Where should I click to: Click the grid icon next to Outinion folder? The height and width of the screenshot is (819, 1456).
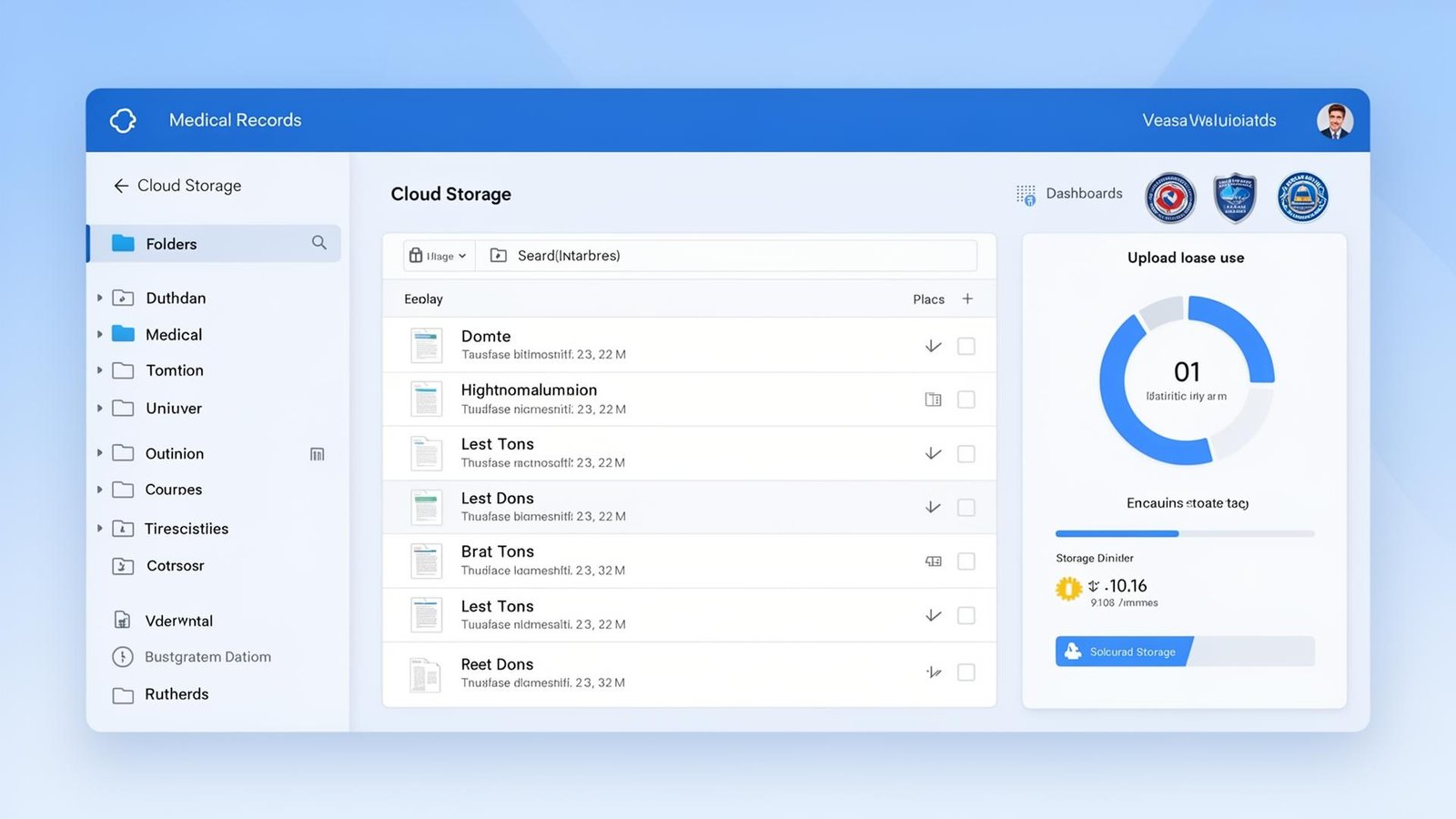click(x=317, y=453)
